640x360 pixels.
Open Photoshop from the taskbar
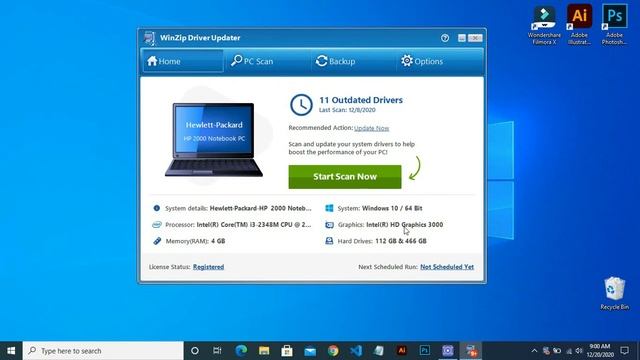[424, 351]
